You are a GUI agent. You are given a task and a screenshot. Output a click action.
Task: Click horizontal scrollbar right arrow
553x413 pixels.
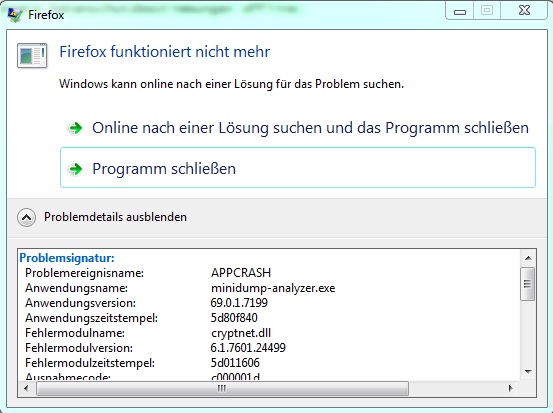[510, 389]
